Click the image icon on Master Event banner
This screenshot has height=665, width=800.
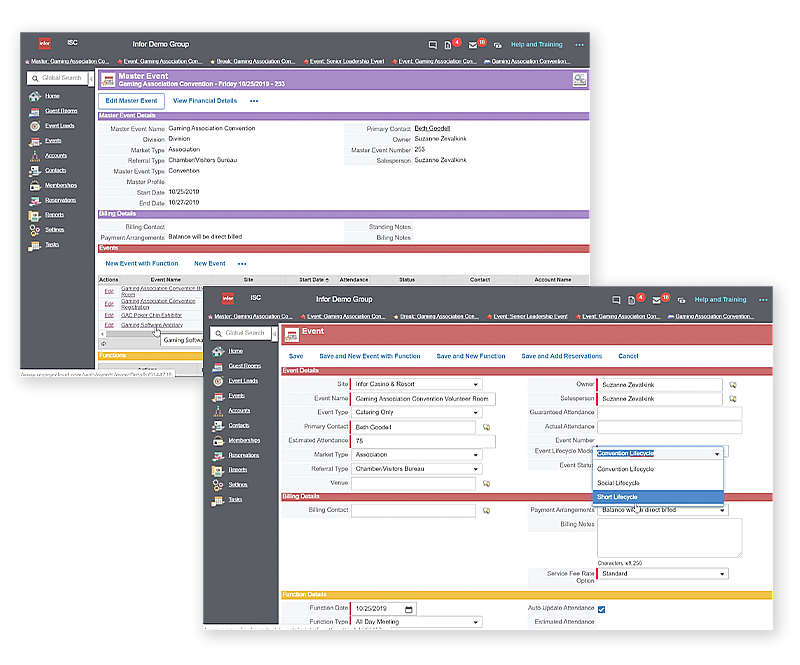[x=580, y=80]
